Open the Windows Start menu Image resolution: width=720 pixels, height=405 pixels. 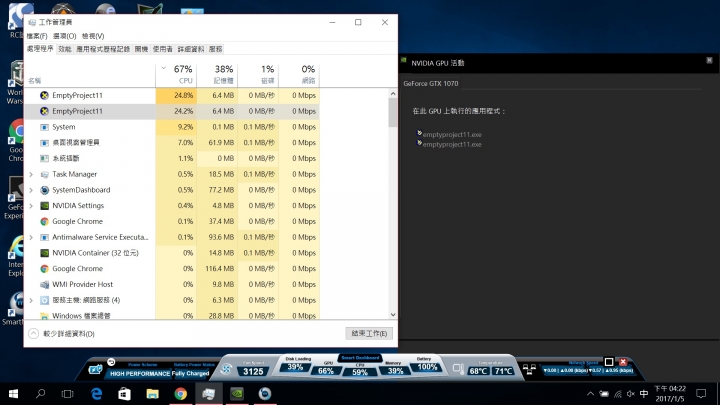tap(13, 394)
